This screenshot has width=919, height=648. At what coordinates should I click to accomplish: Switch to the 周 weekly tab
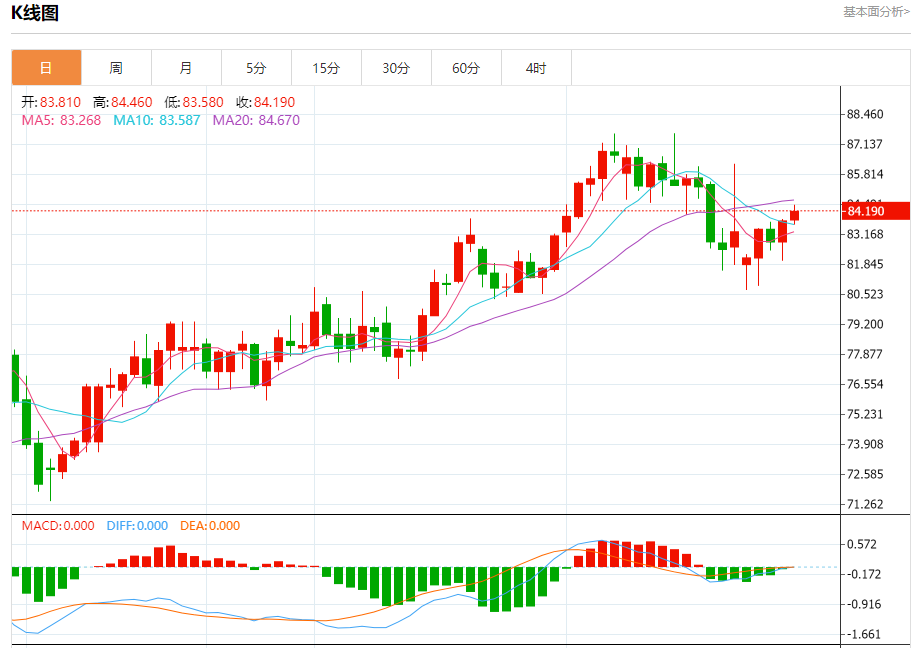[x=116, y=68]
